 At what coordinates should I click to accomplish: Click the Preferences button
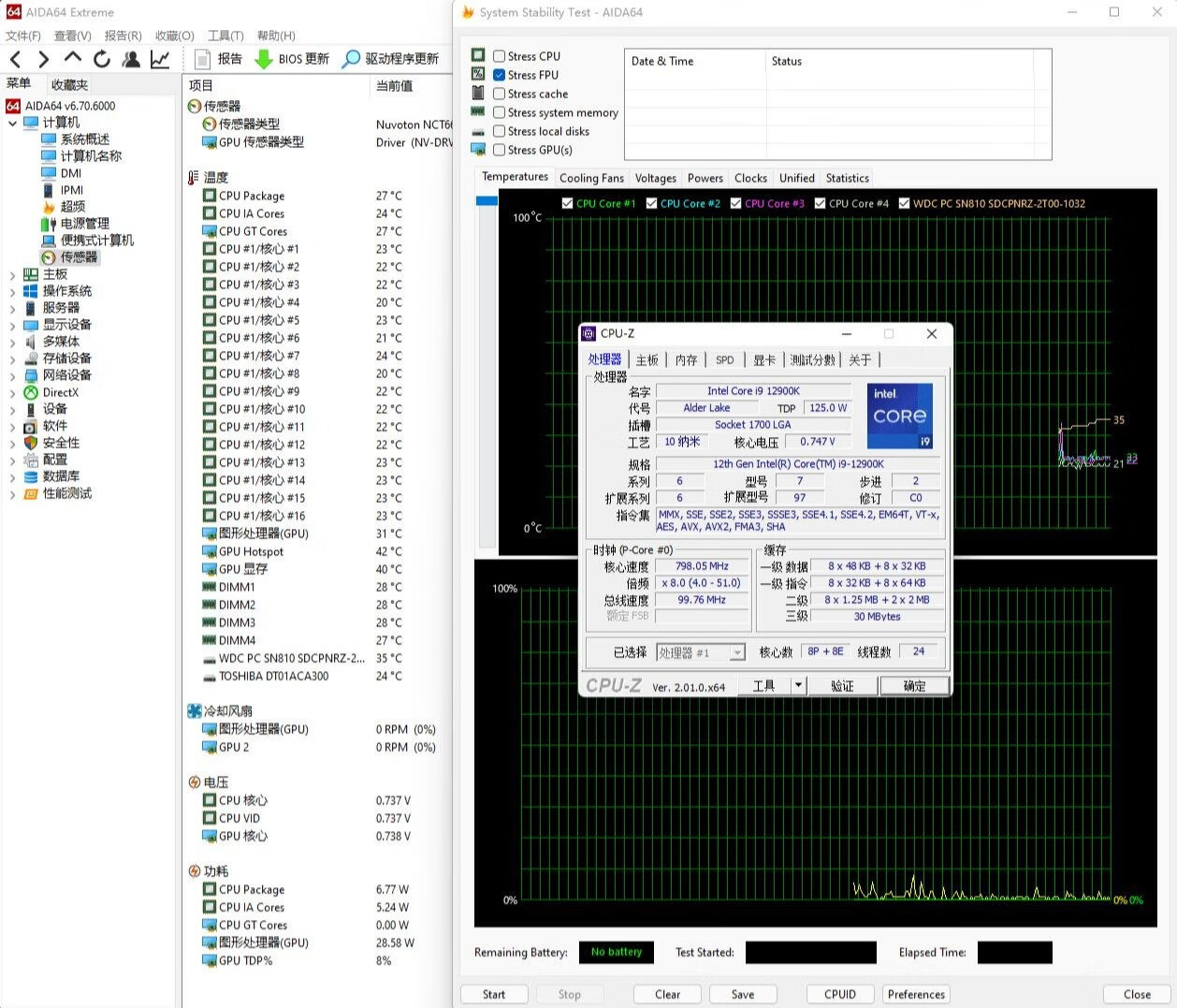(x=916, y=994)
